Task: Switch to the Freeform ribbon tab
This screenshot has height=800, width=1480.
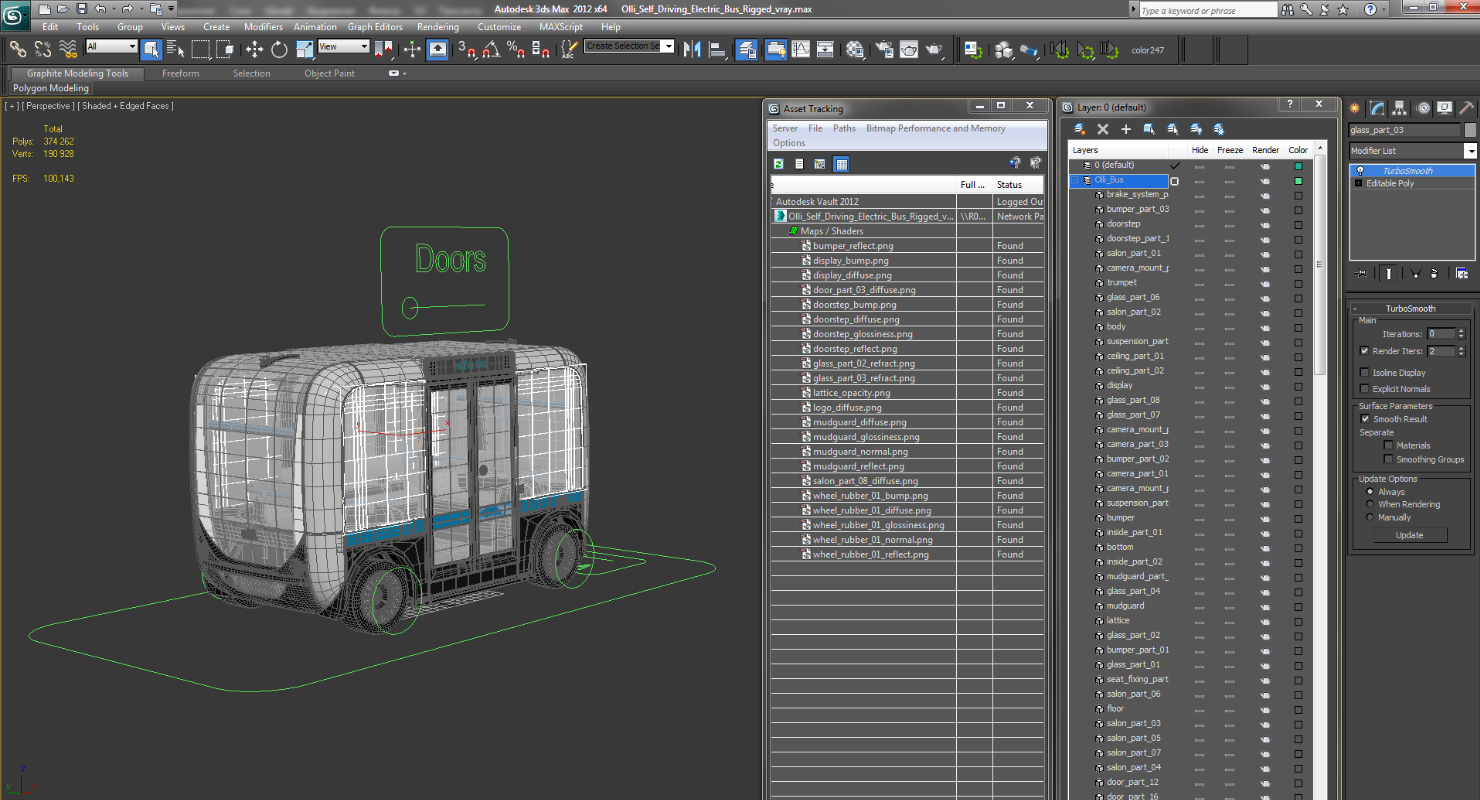Action: [x=181, y=74]
